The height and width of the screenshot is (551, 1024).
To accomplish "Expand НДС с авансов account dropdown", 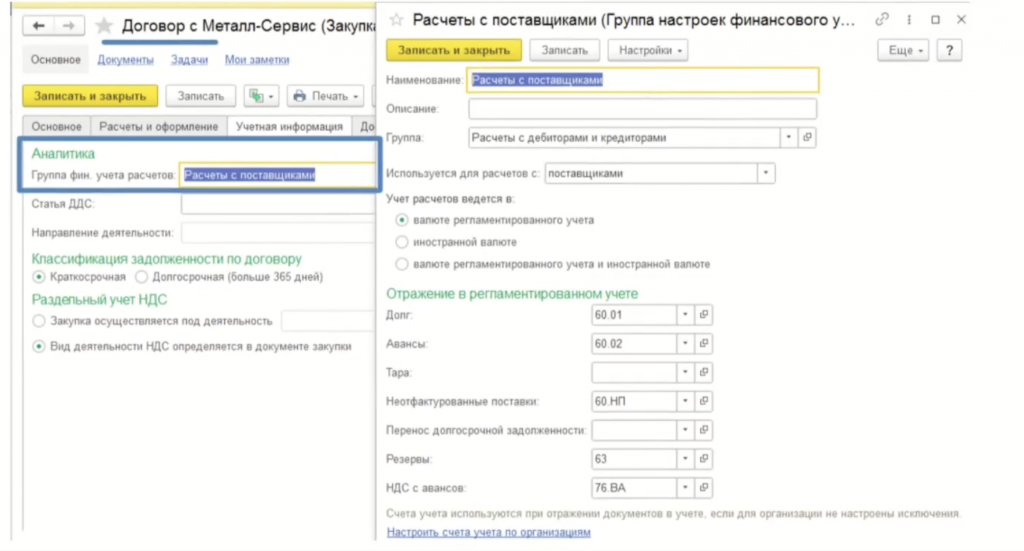I will [x=685, y=488].
